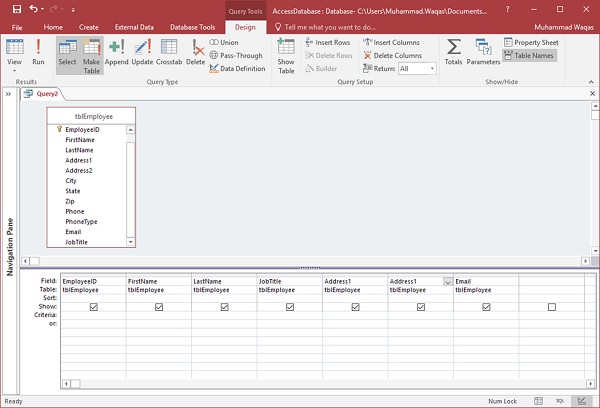The image size is (600, 408).
Task: Select the Make Table query type
Action: click(x=92, y=52)
